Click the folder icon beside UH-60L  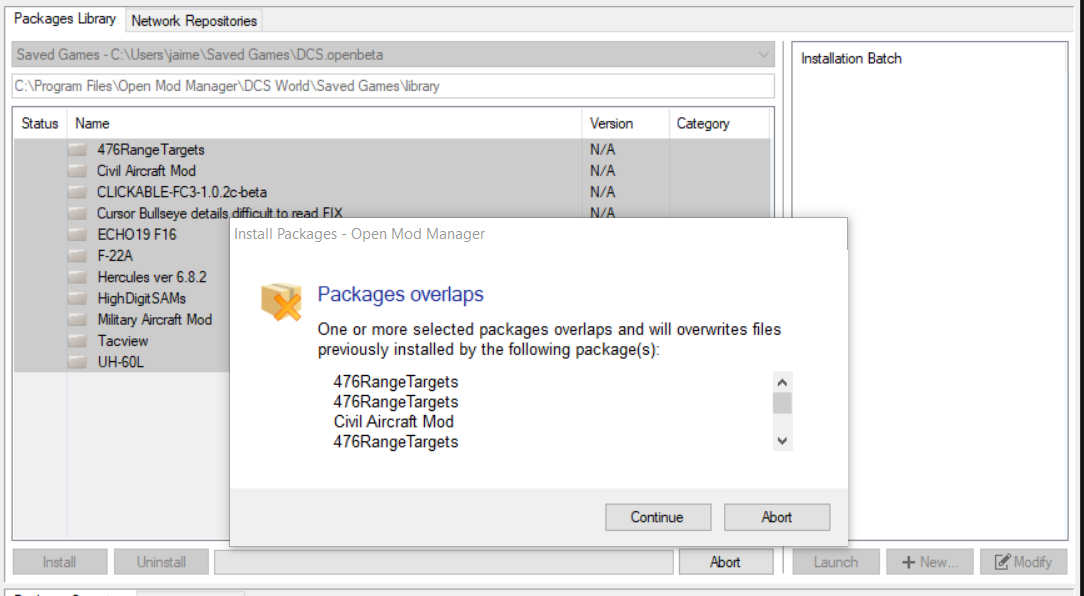click(x=77, y=362)
